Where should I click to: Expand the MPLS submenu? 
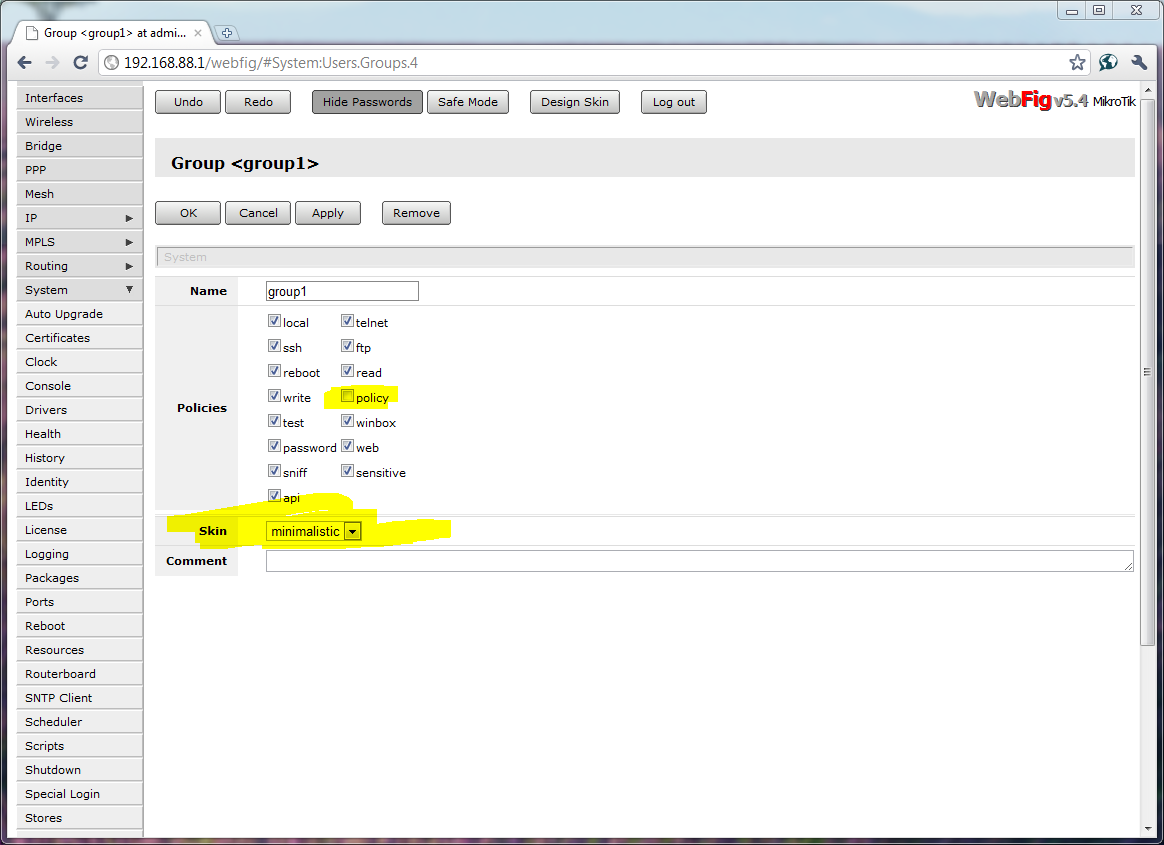pyautogui.click(x=79, y=242)
